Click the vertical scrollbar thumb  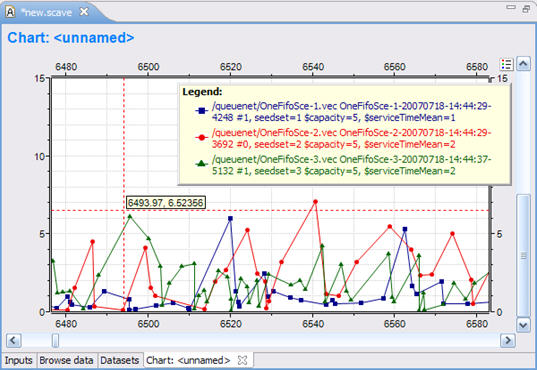coord(523,256)
